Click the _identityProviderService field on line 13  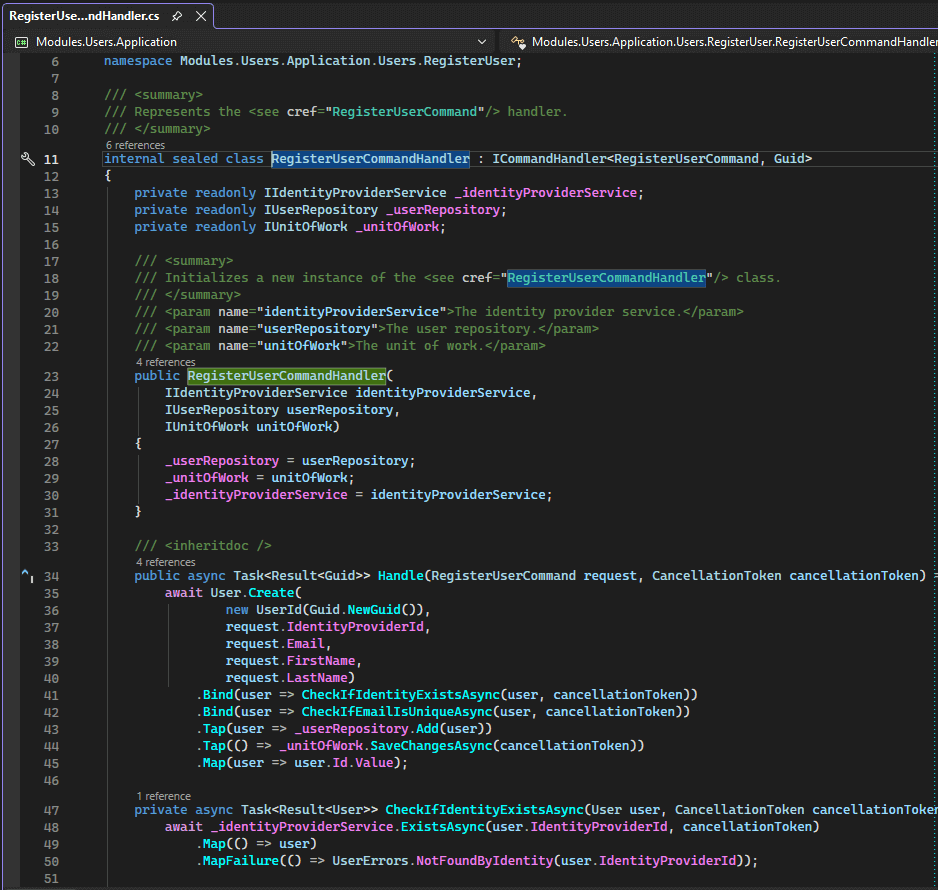[x=546, y=193]
